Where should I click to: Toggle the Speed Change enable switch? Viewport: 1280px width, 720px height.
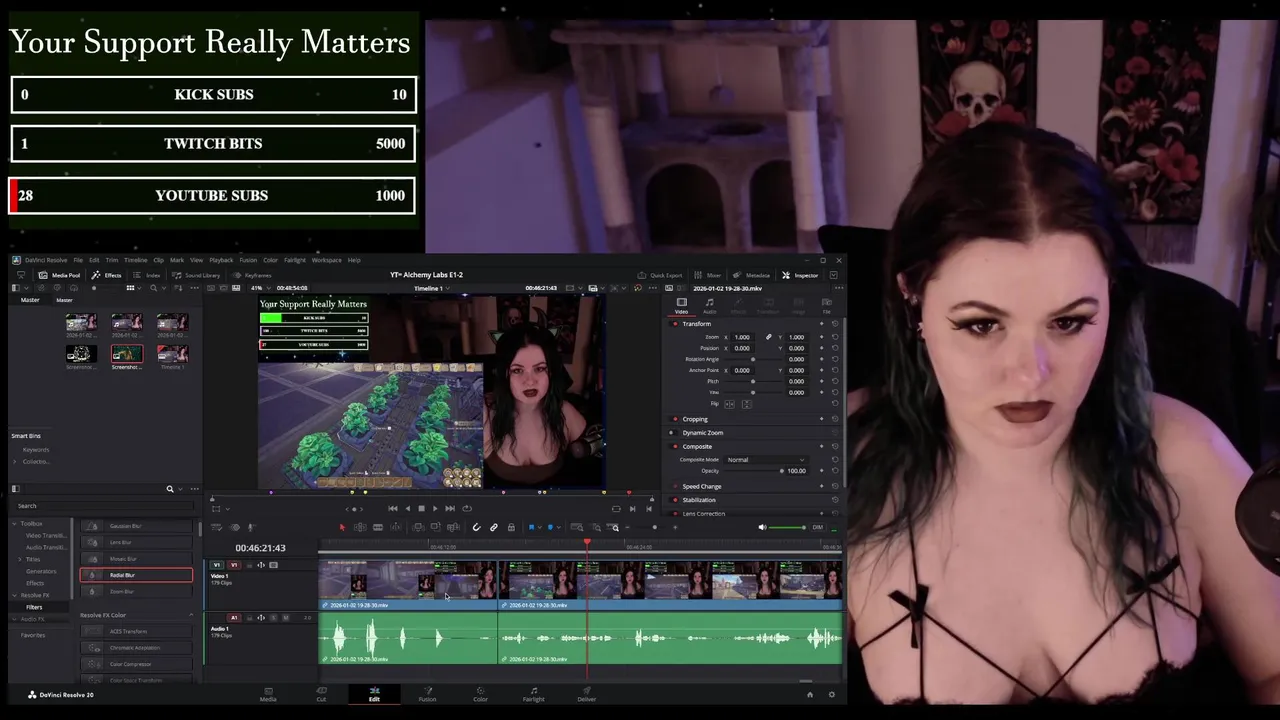[675, 486]
